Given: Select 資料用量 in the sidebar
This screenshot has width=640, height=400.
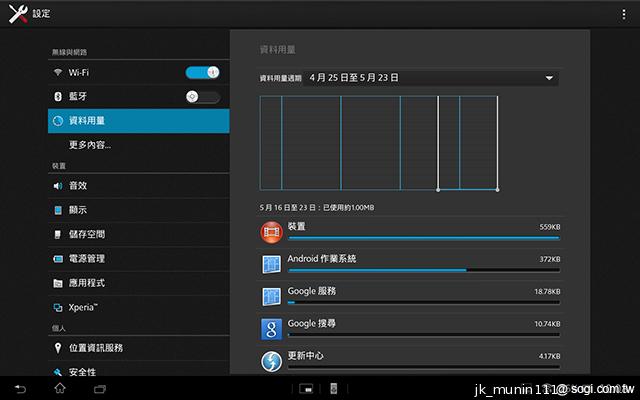Looking at the screenshot, I should click(139, 121).
